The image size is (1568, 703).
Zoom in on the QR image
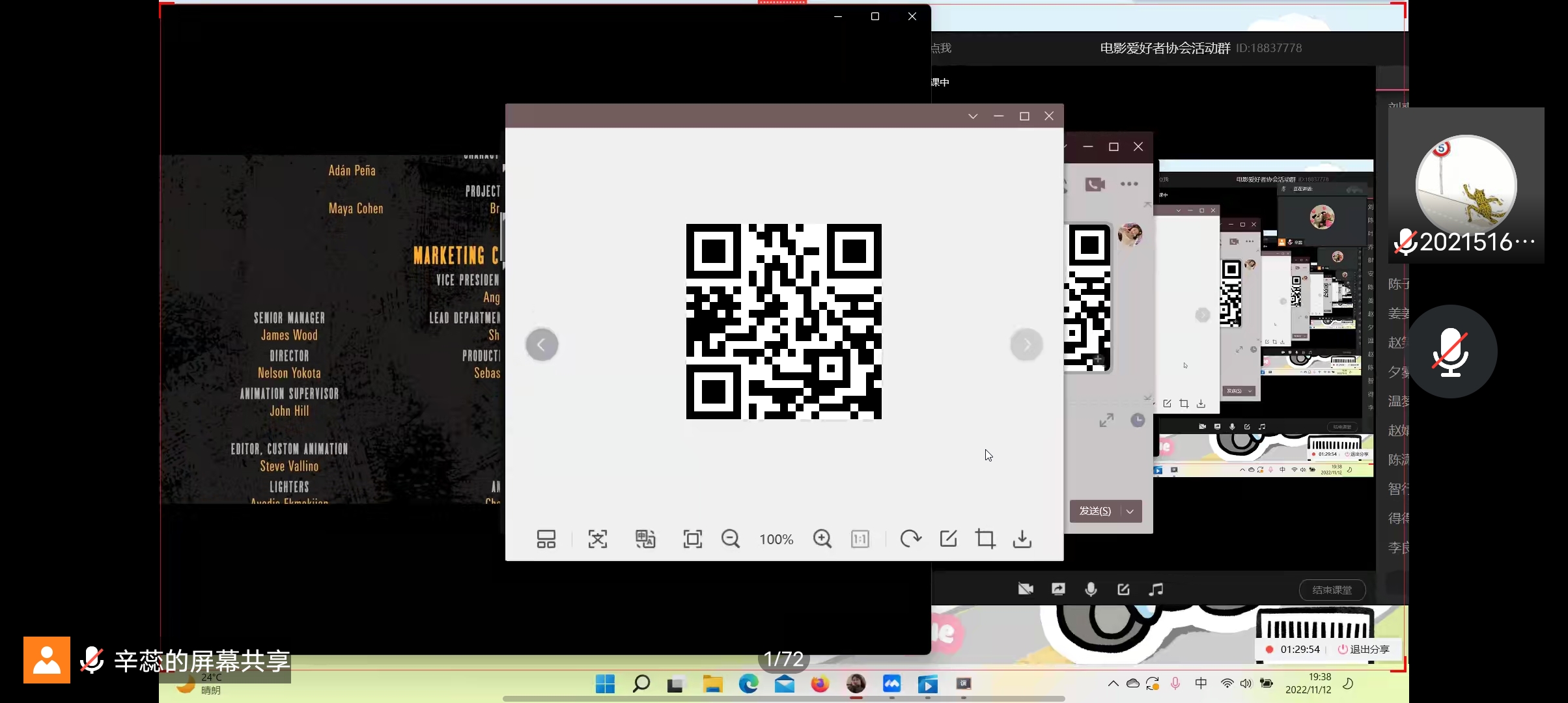822,539
